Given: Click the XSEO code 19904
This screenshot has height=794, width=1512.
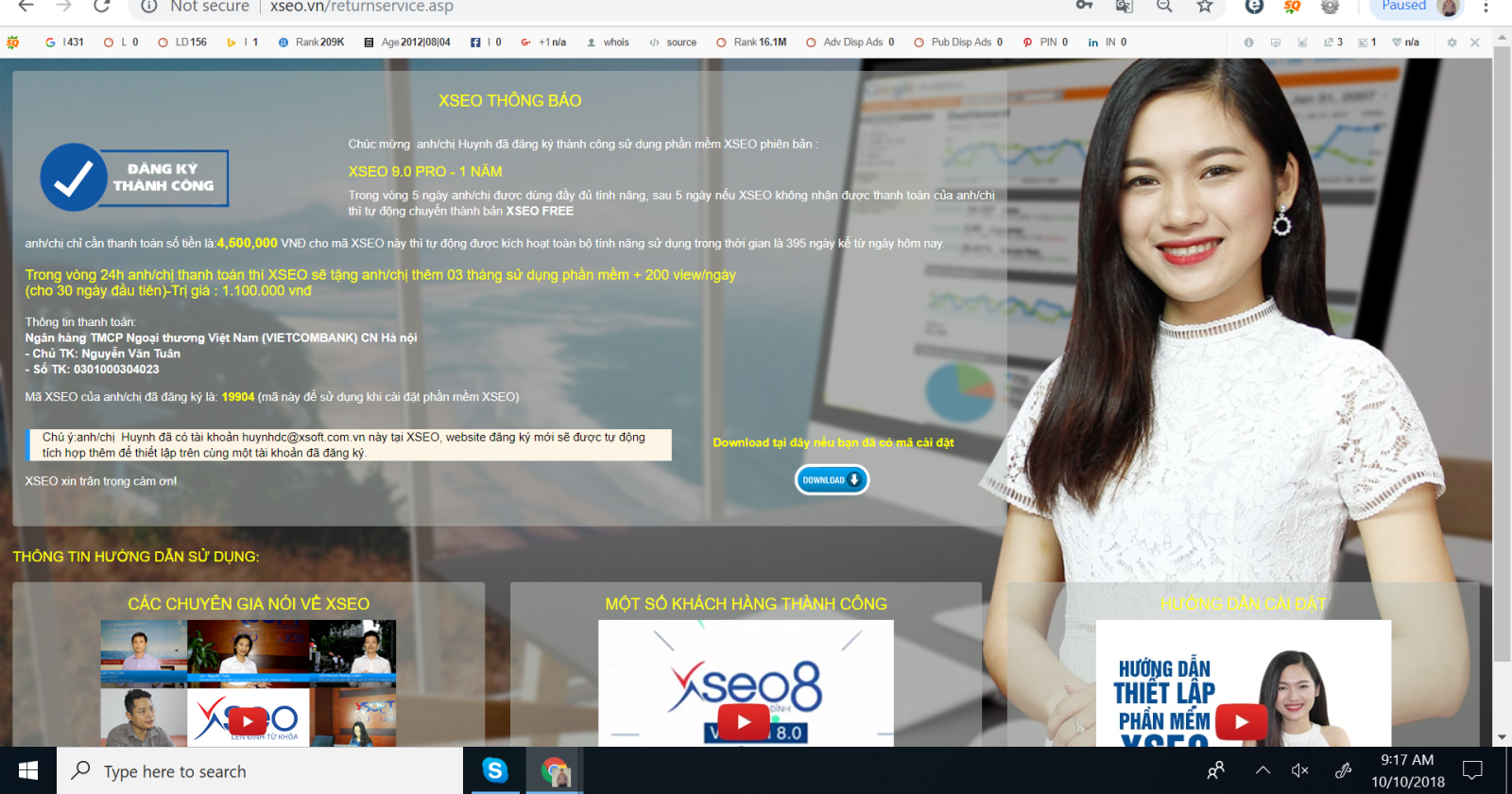Looking at the screenshot, I should pyautogui.click(x=238, y=397).
